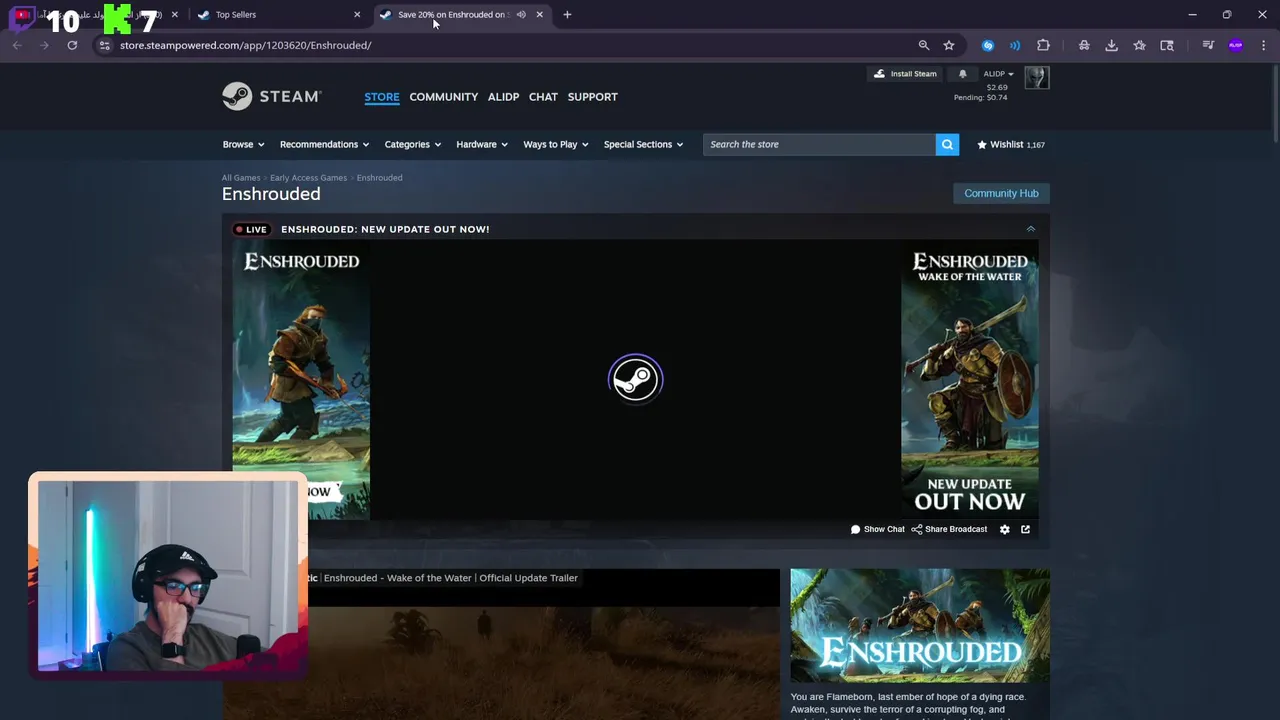Screen dimensions: 1280x720
Task: Open the media controls music icon
Action: coord(1208,45)
